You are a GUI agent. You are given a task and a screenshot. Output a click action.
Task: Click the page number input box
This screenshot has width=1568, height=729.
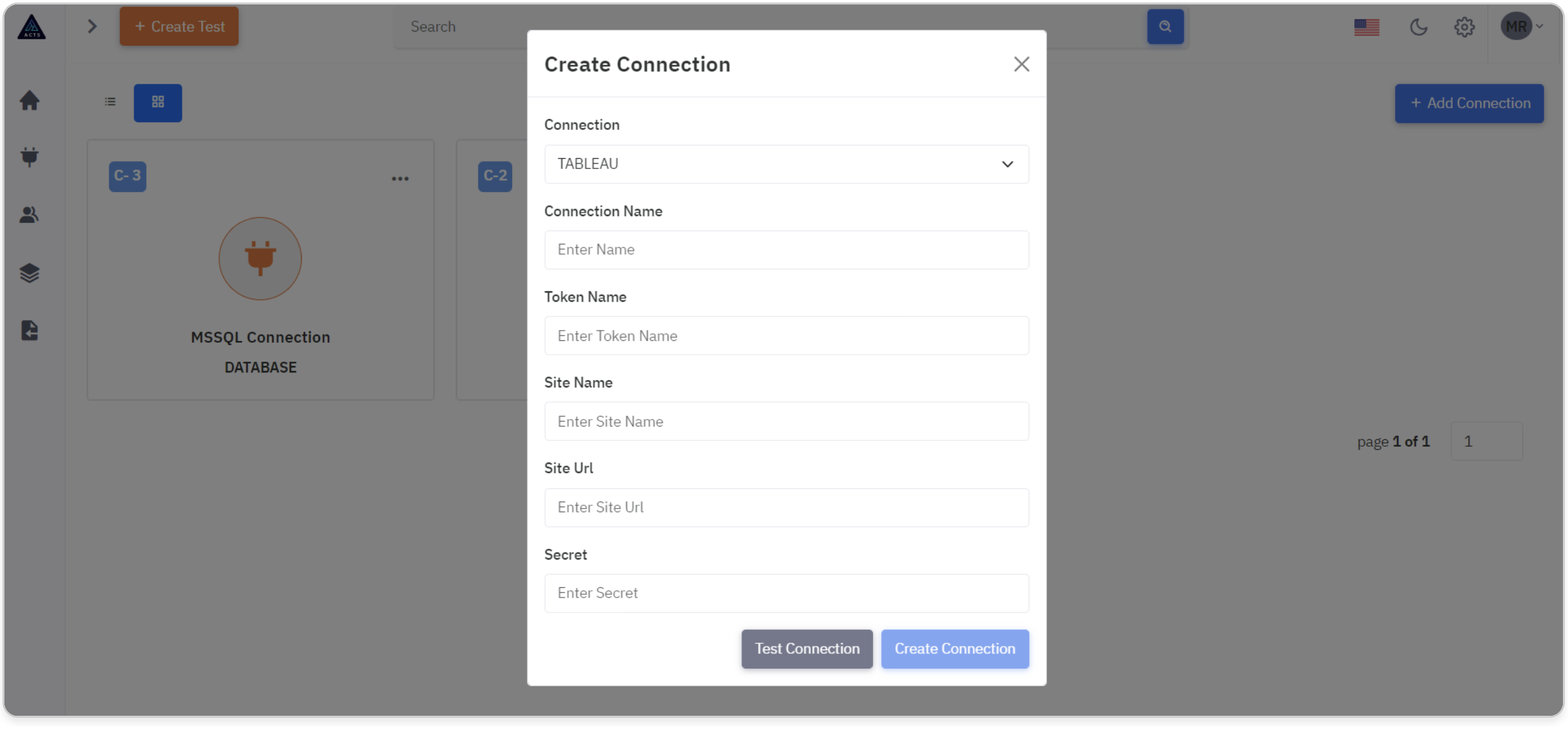pyautogui.click(x=1486, y=441)
